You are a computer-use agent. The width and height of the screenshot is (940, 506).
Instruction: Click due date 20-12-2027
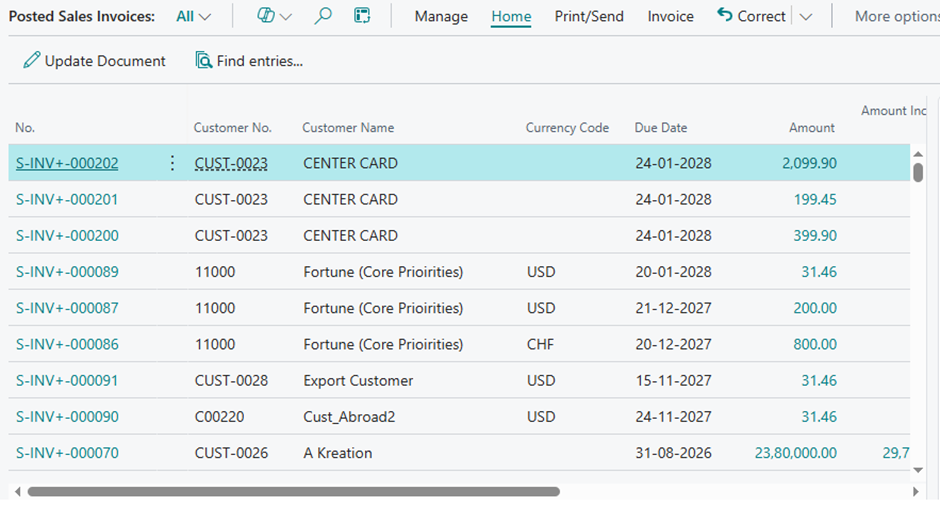pyautogui.click(x=673, y=344)
